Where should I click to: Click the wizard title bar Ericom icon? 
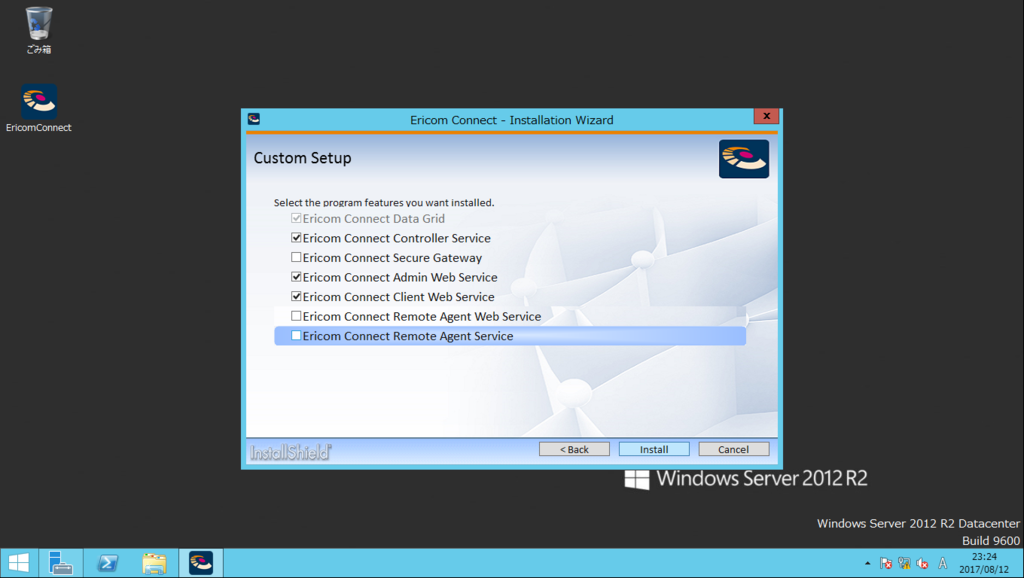click(254, 119)
